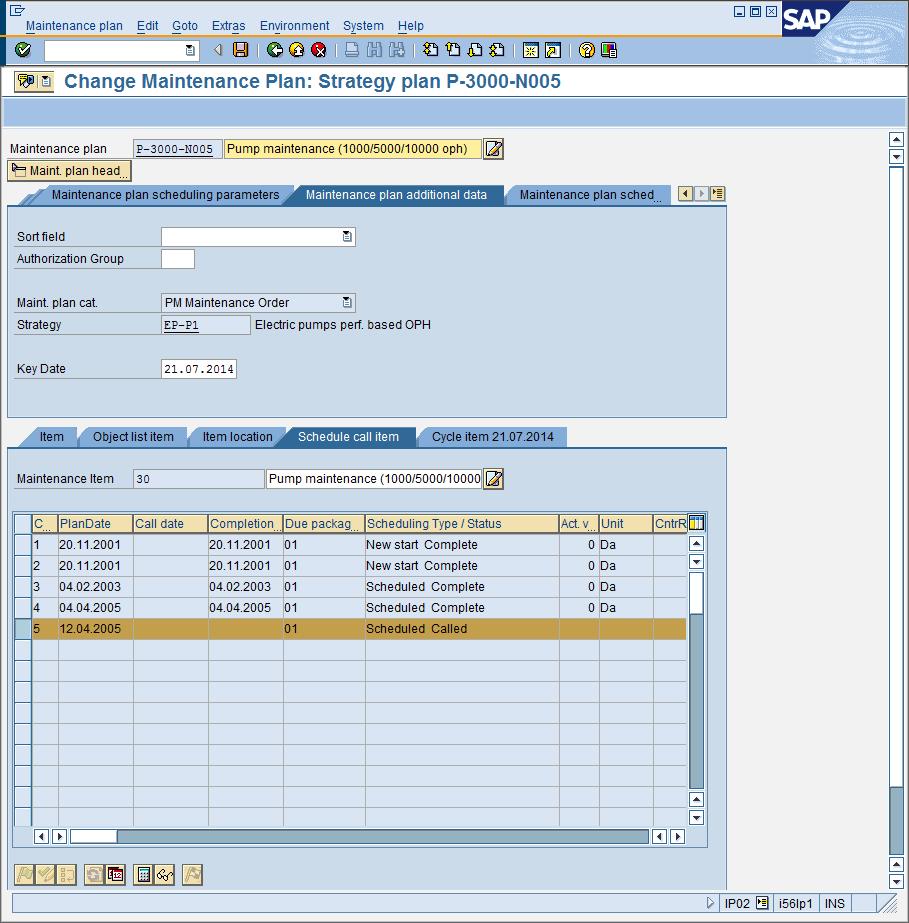
Task: Click the table vertical scrollbar thumb
Action: 696,594
